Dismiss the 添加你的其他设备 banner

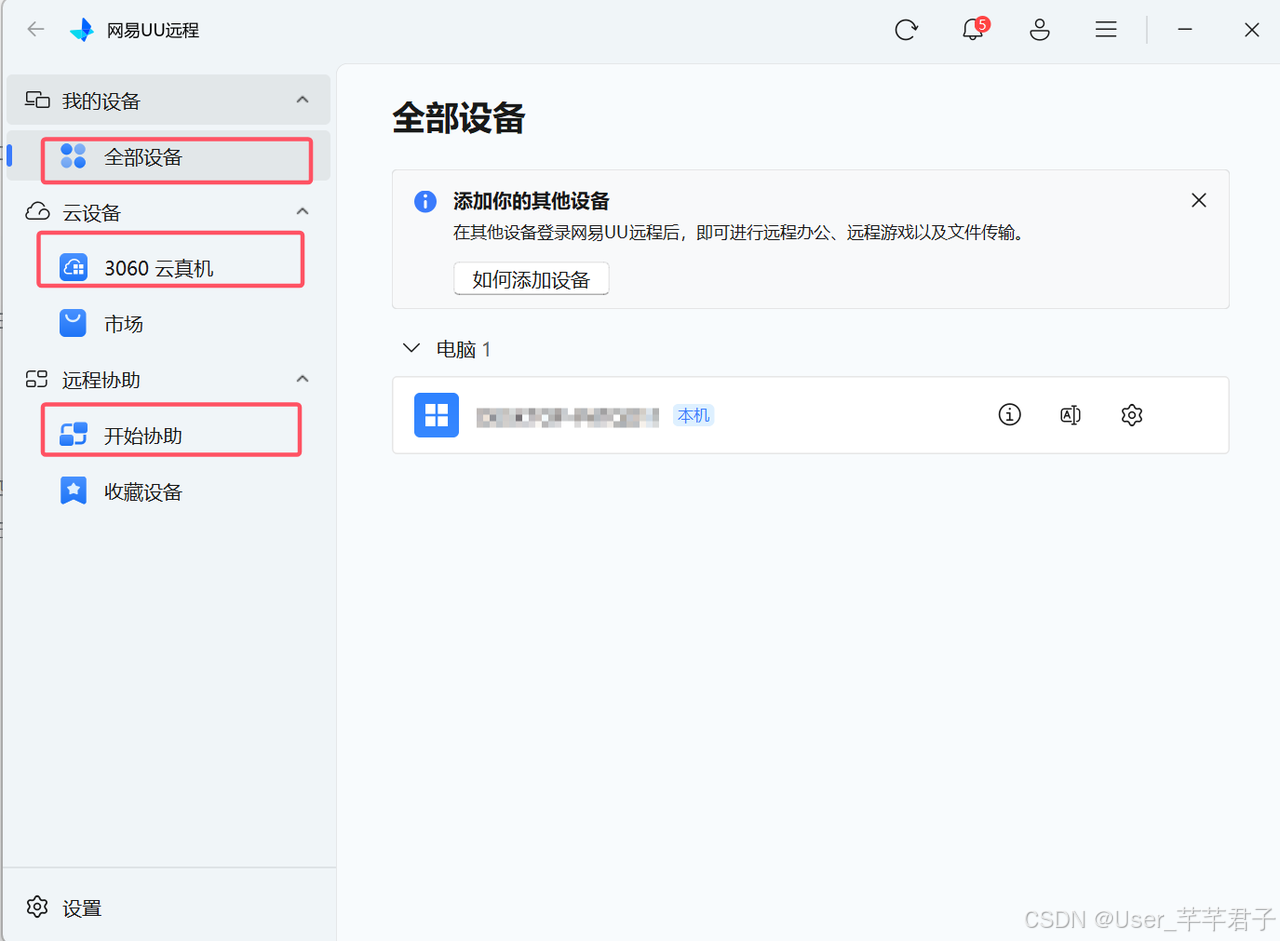[x=1198, y=200]
